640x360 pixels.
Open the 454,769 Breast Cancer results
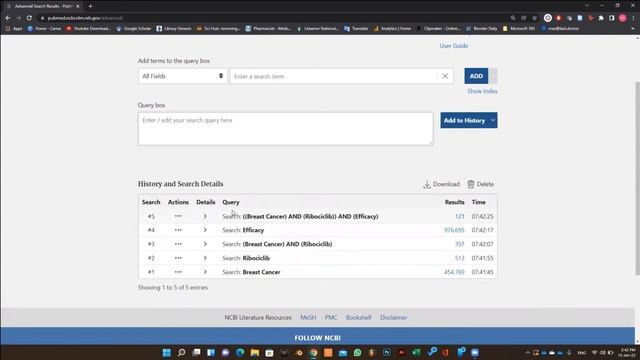(x=454, y=272)
